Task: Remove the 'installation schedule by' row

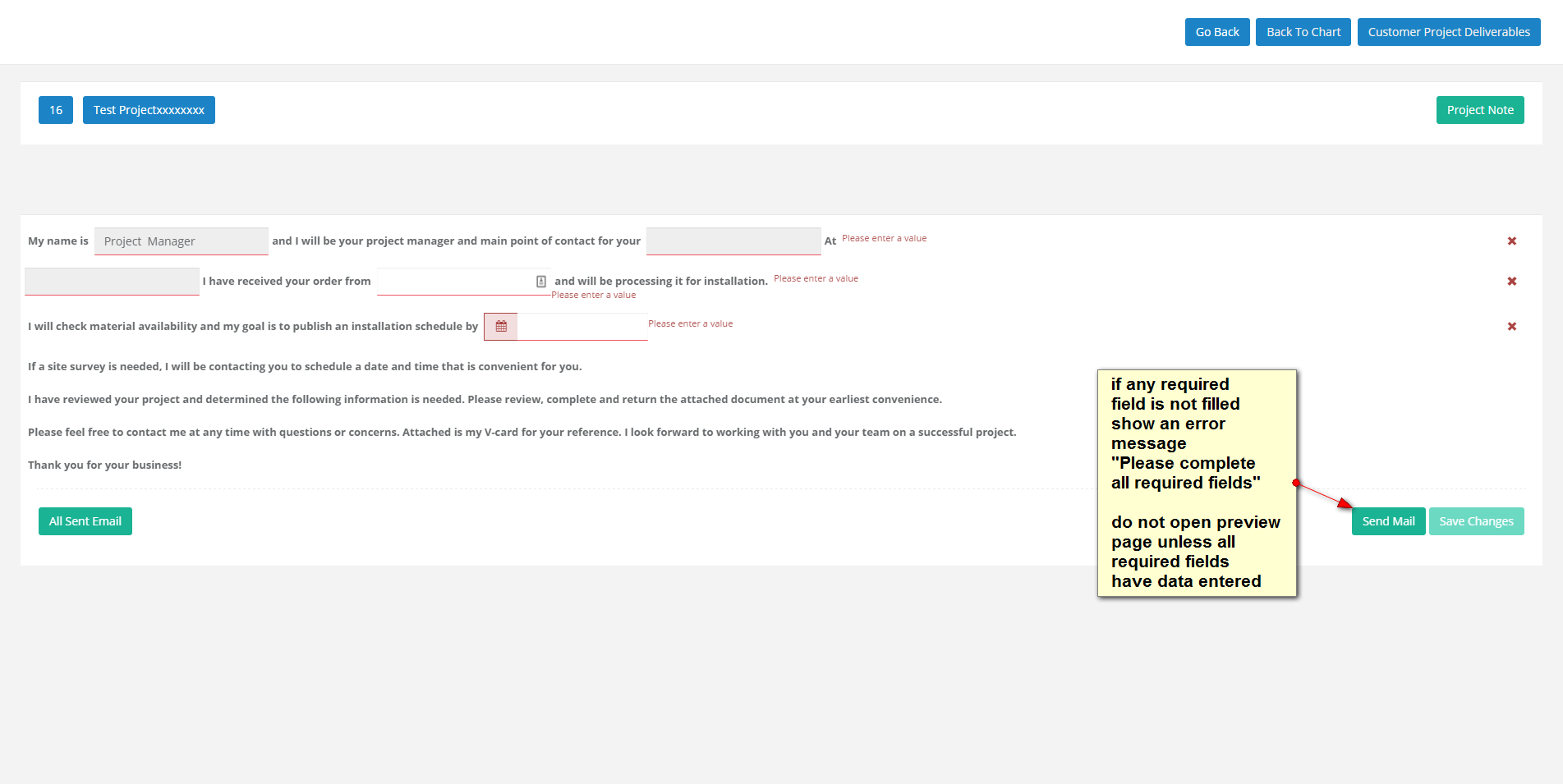Action: click(x=1512, y=327)
